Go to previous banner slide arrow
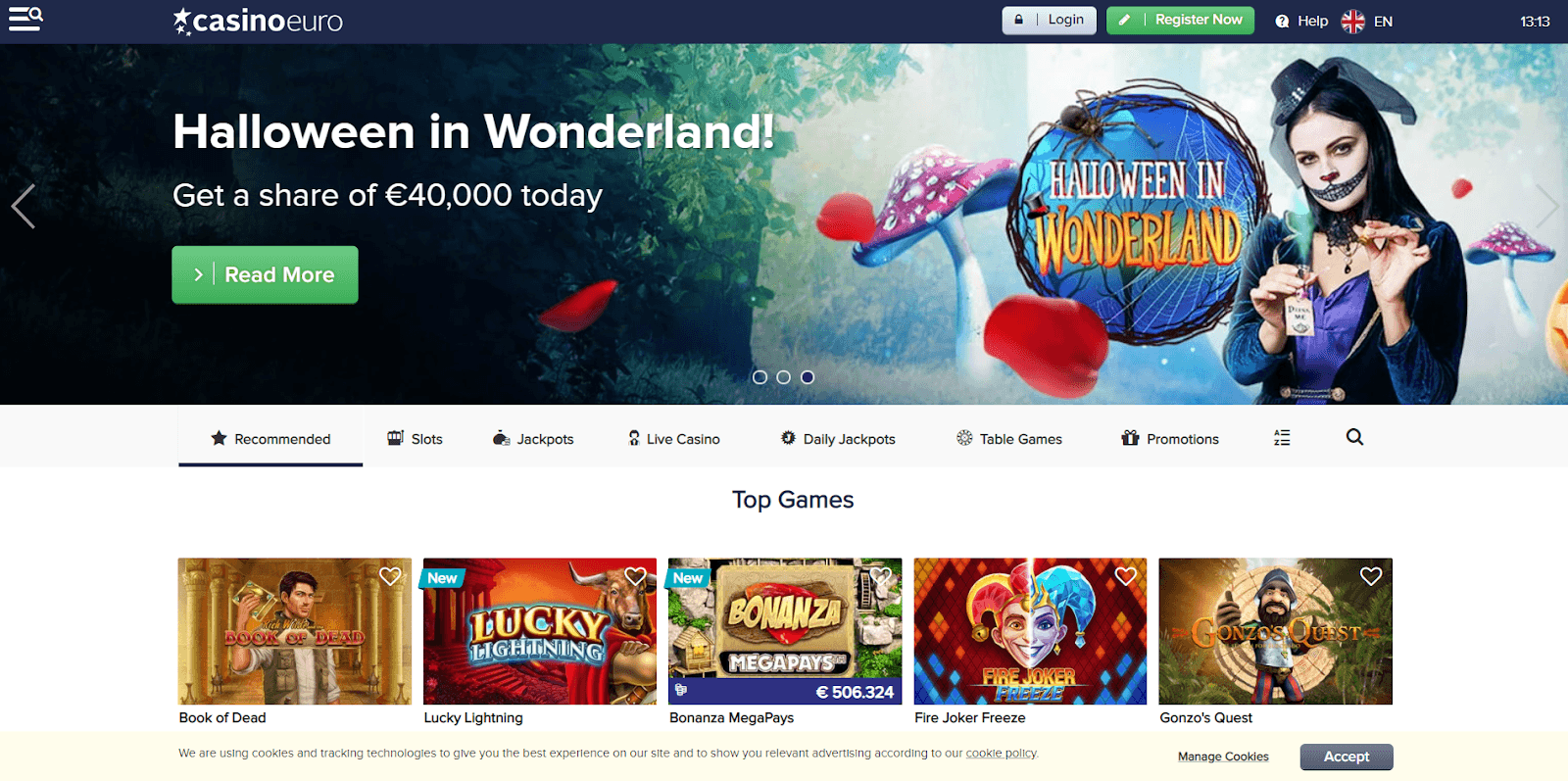 point(24,206)
